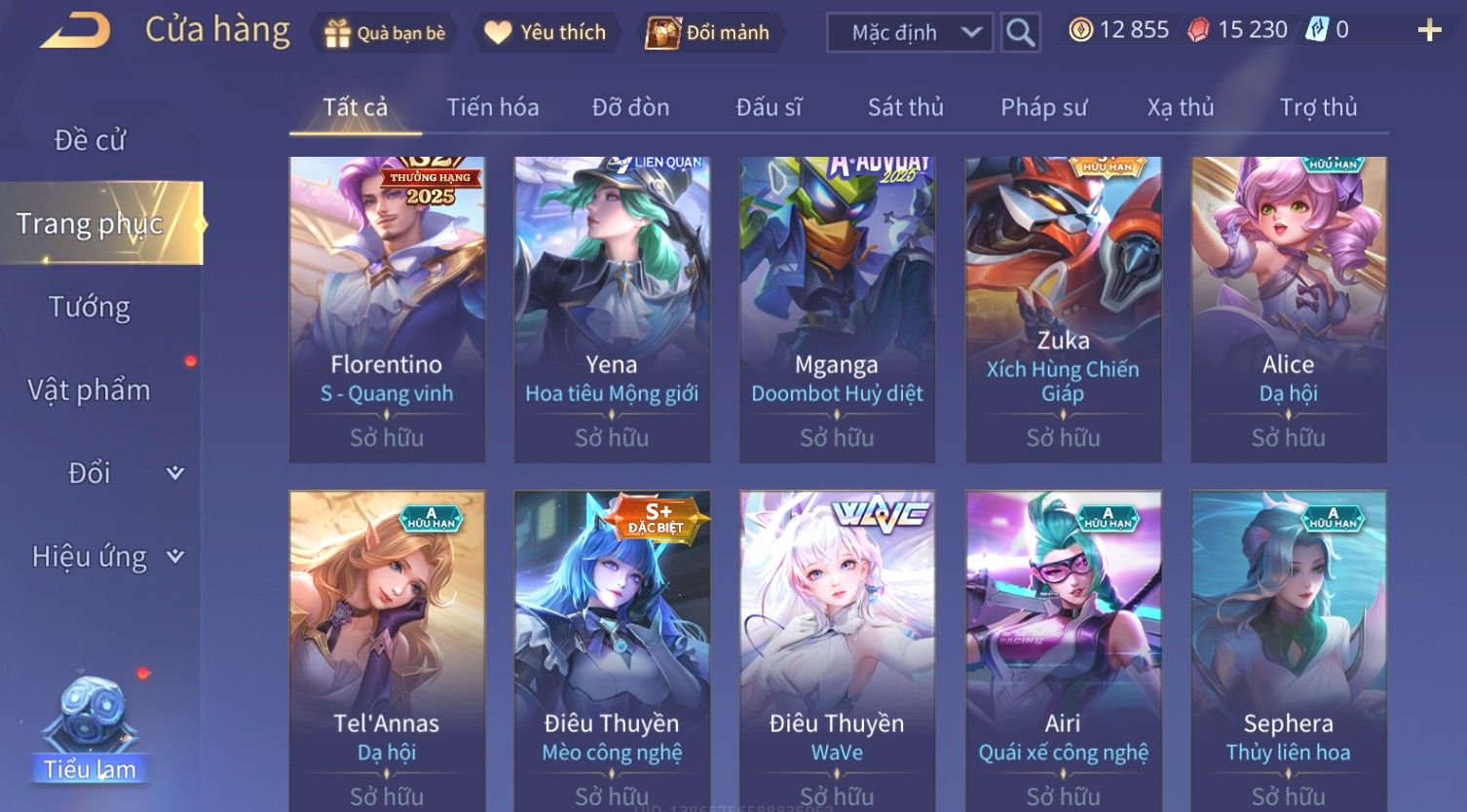Viewport: 1467px width, 812px height.
Task: Open the search magnifier icon
Action: tap(1020, 32)
